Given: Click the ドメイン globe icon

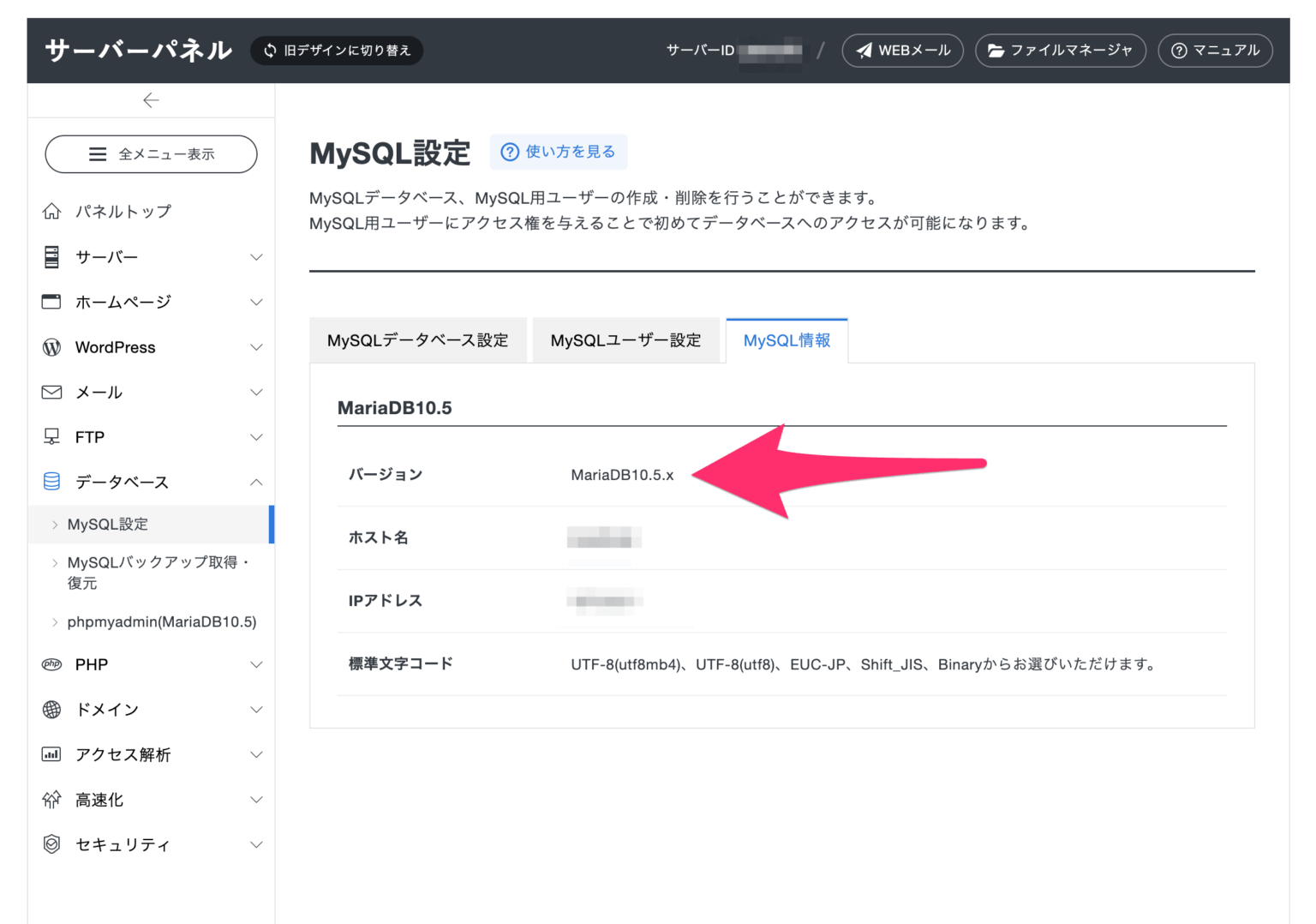Looking at the screenshot, I should (51, 709).
